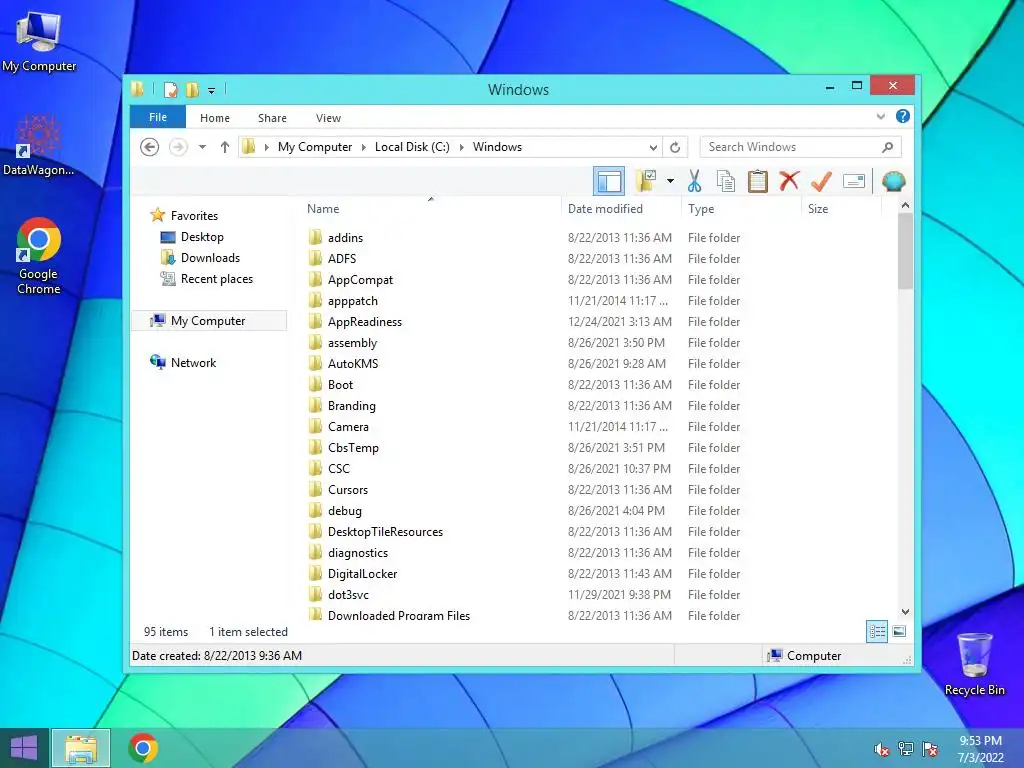Select the Recycle Bin desktop icon
The height and width of the screenshot is (768, 1024).
tap(974, 664)
